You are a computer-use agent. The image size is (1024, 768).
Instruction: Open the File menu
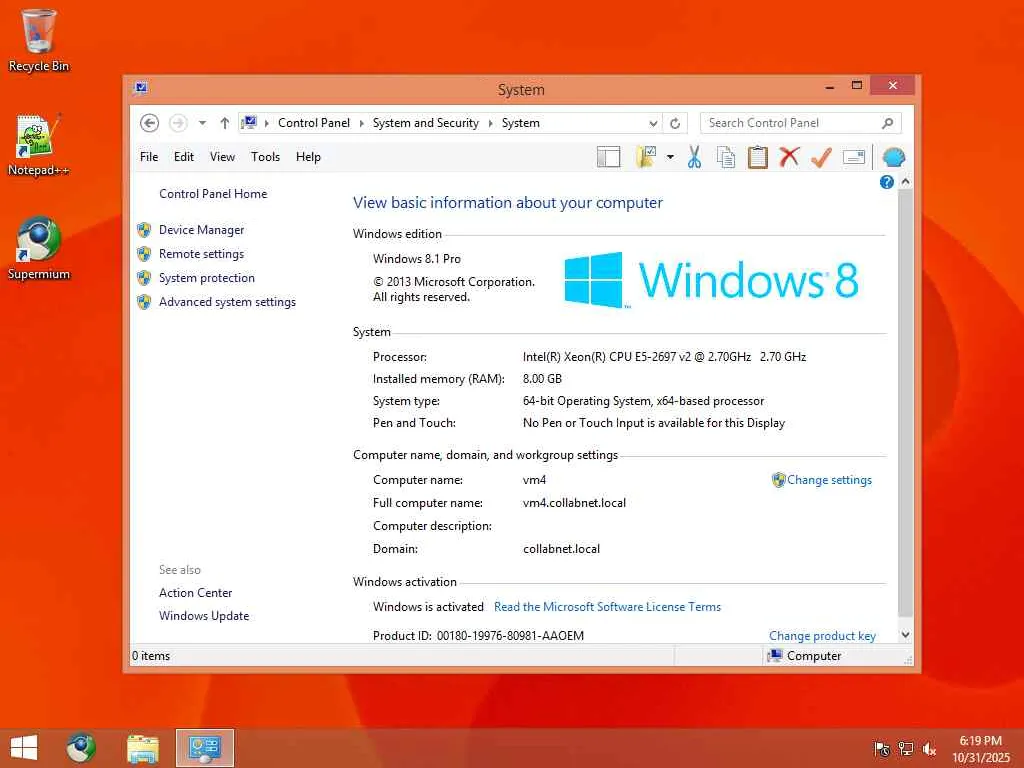pos(149,157)
